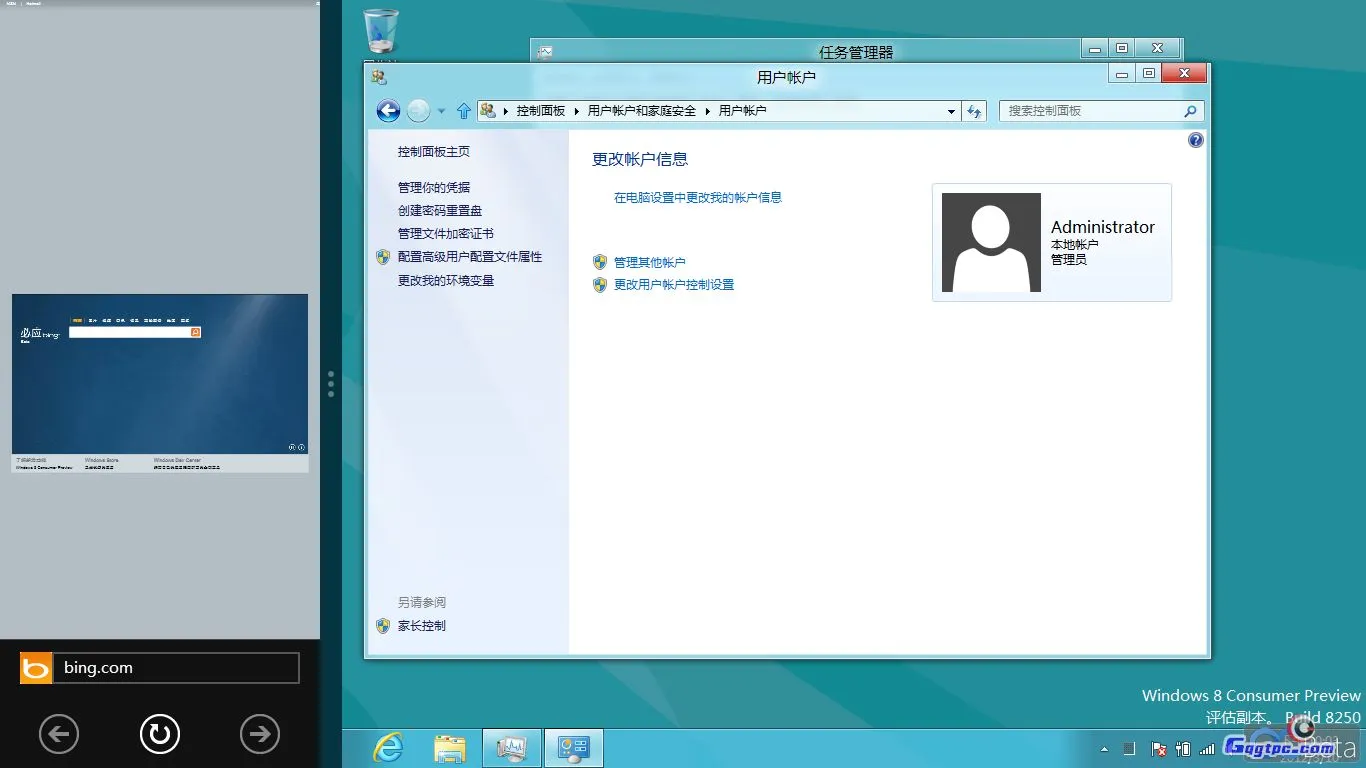The width and height of the screenshot is (1366, 768).
Task: Open the network signal icon in the tray
Action: [1206, 748]
